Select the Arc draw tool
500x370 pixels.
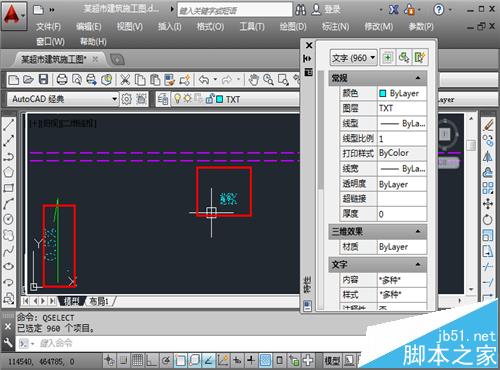(x=8, y=203)
